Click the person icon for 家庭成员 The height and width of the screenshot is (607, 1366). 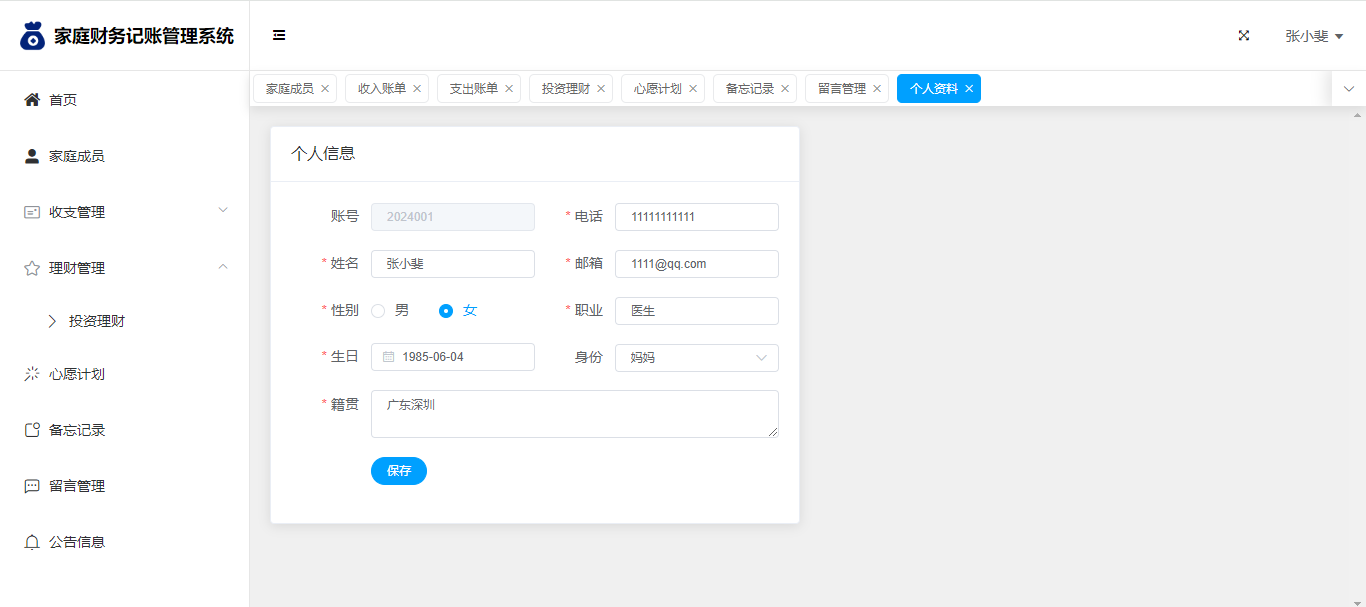(32, 156)
